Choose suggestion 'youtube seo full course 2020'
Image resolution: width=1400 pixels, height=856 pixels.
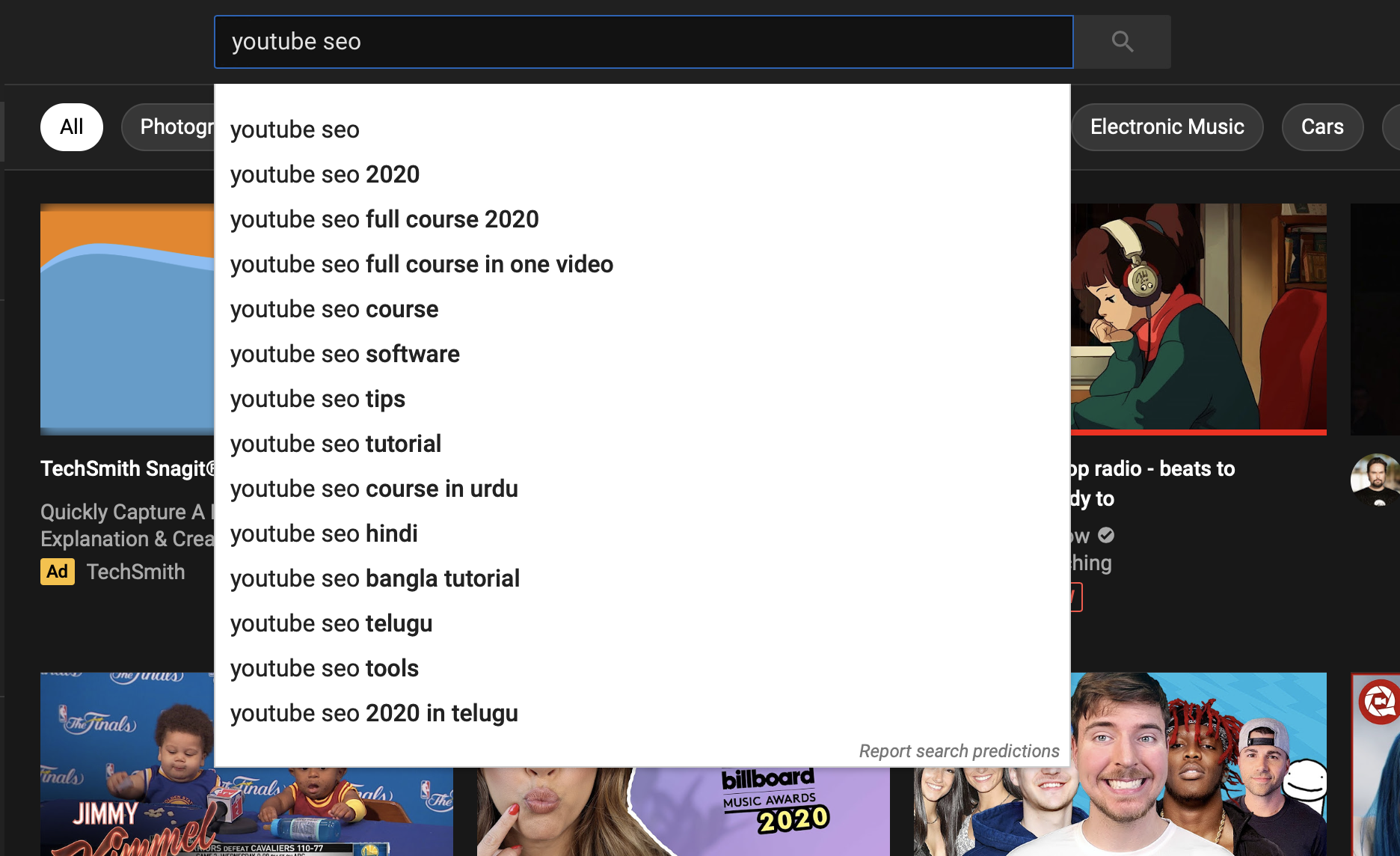point(642,219)
